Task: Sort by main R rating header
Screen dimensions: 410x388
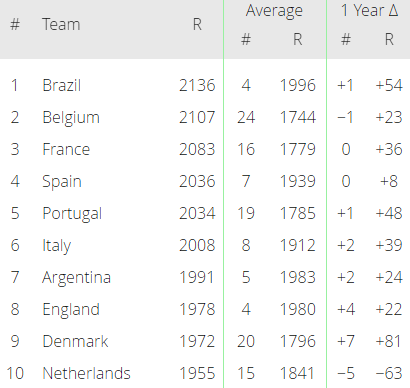Action: click(x=197, y=24)
